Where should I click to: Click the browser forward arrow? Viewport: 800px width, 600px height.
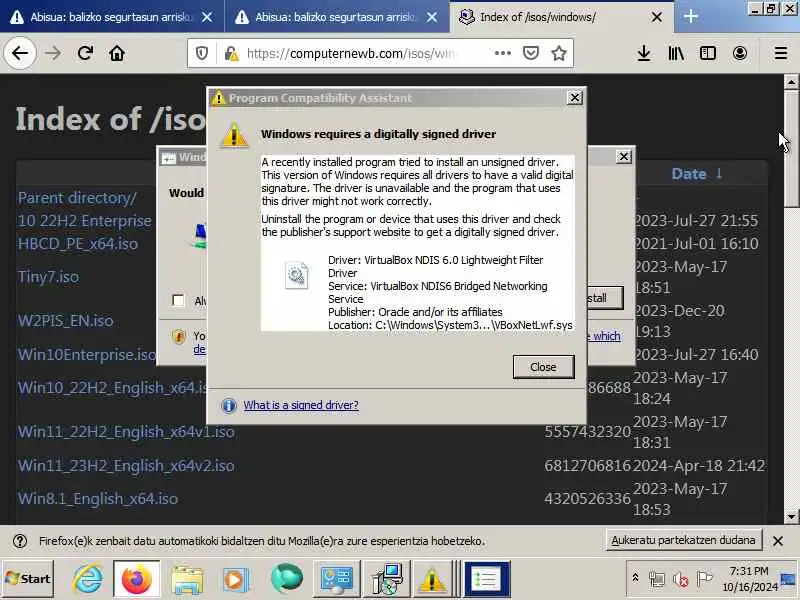point(53,53)
